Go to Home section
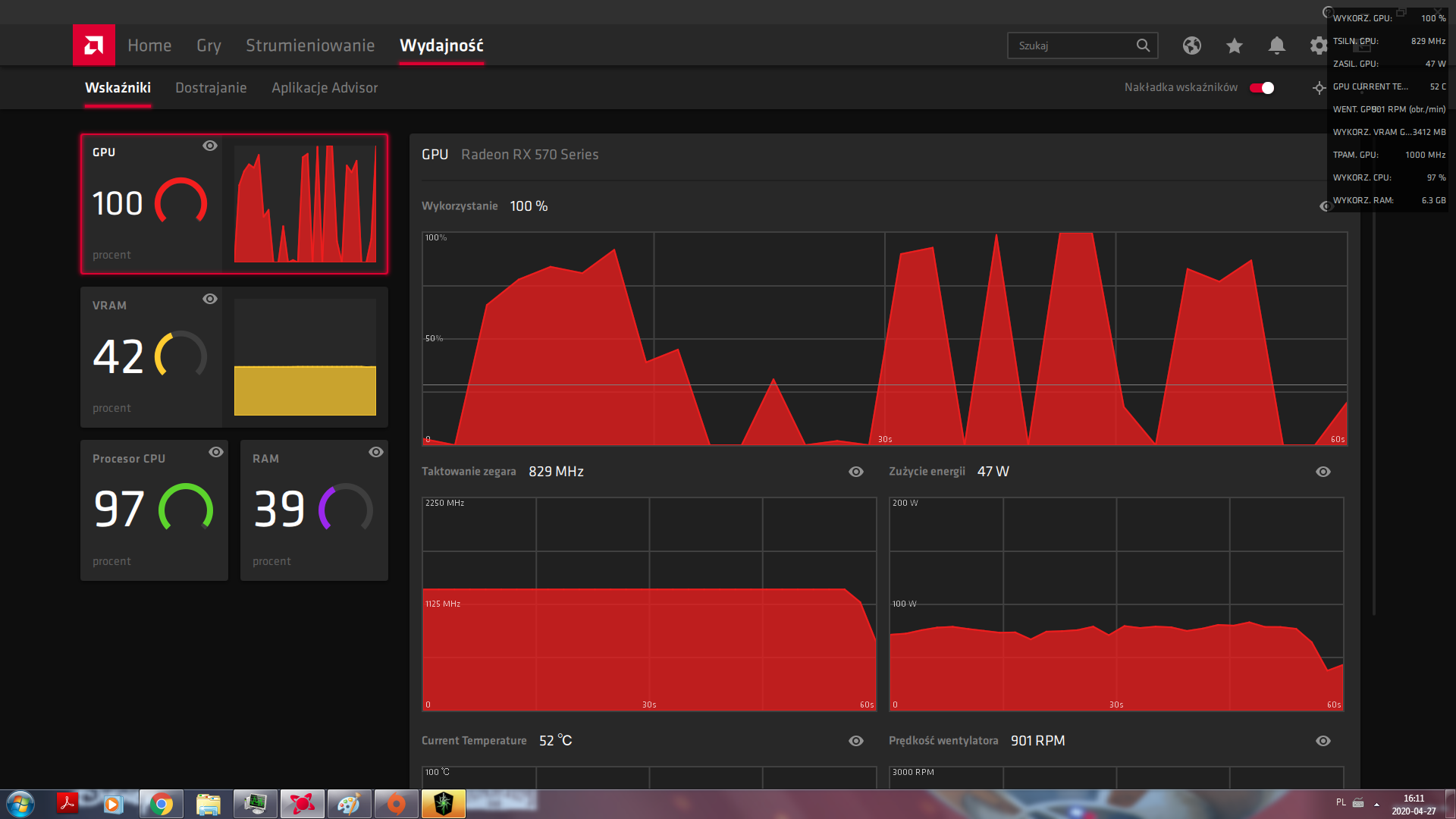Image resolution: width=1456 pixels, height=819 pixels. click(149, 45)
